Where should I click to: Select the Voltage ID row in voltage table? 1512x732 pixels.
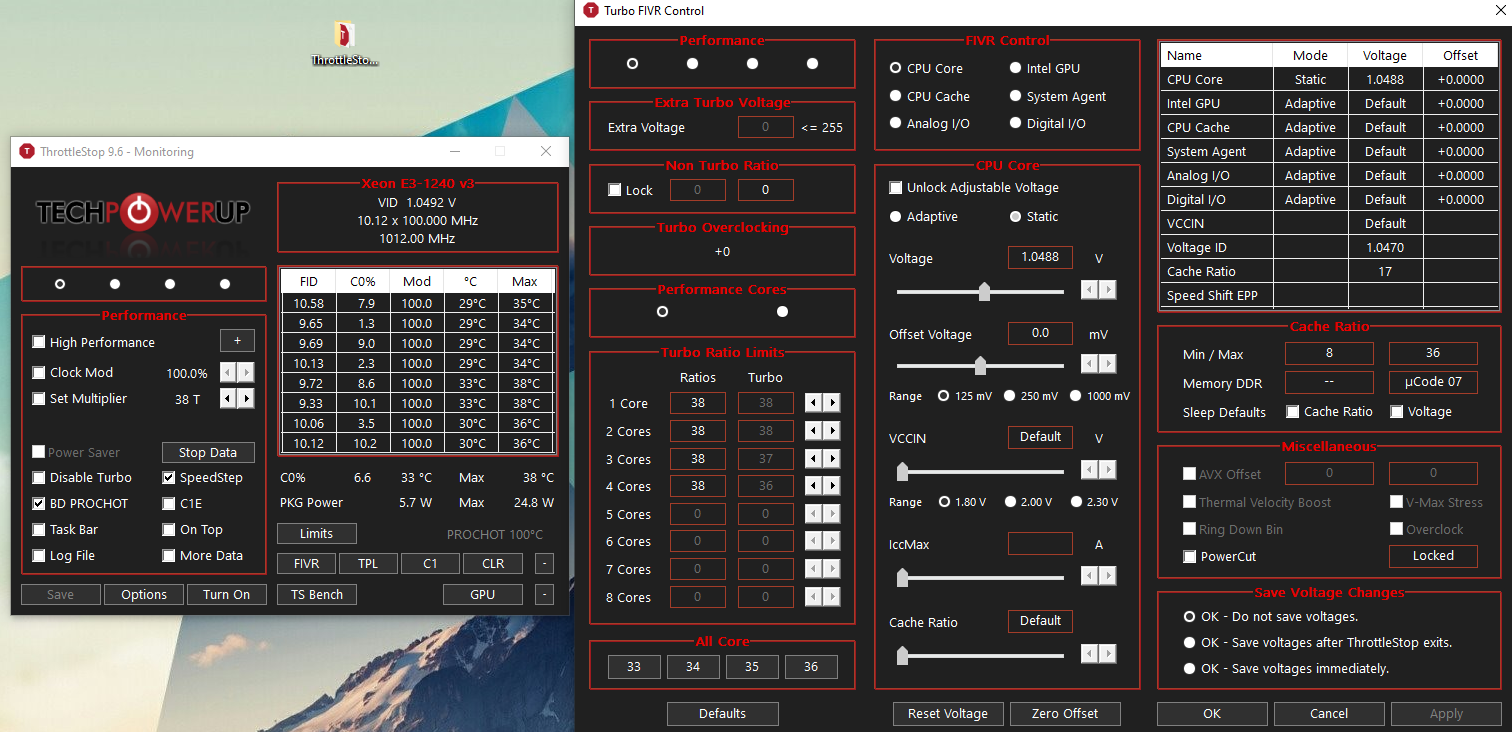point(1330,248)
